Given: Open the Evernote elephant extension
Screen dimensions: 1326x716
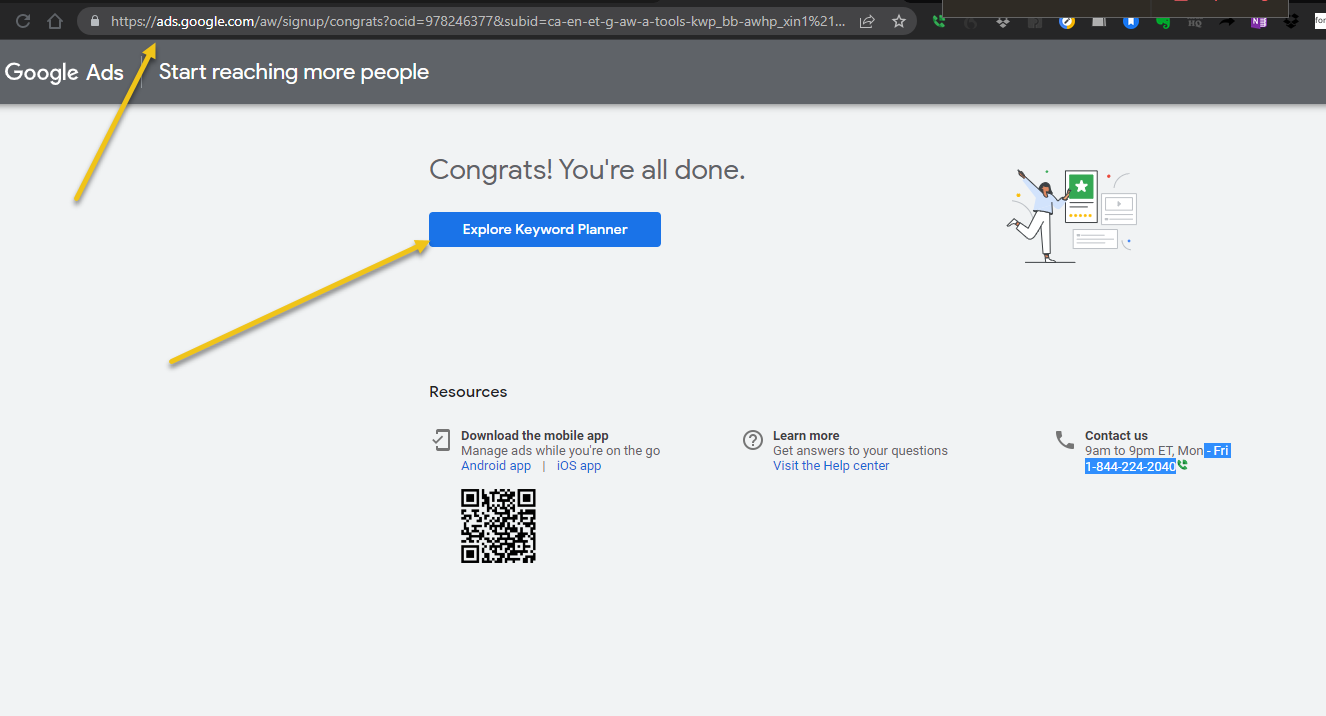Looking at the screenshot, I should pos(1163,21).
